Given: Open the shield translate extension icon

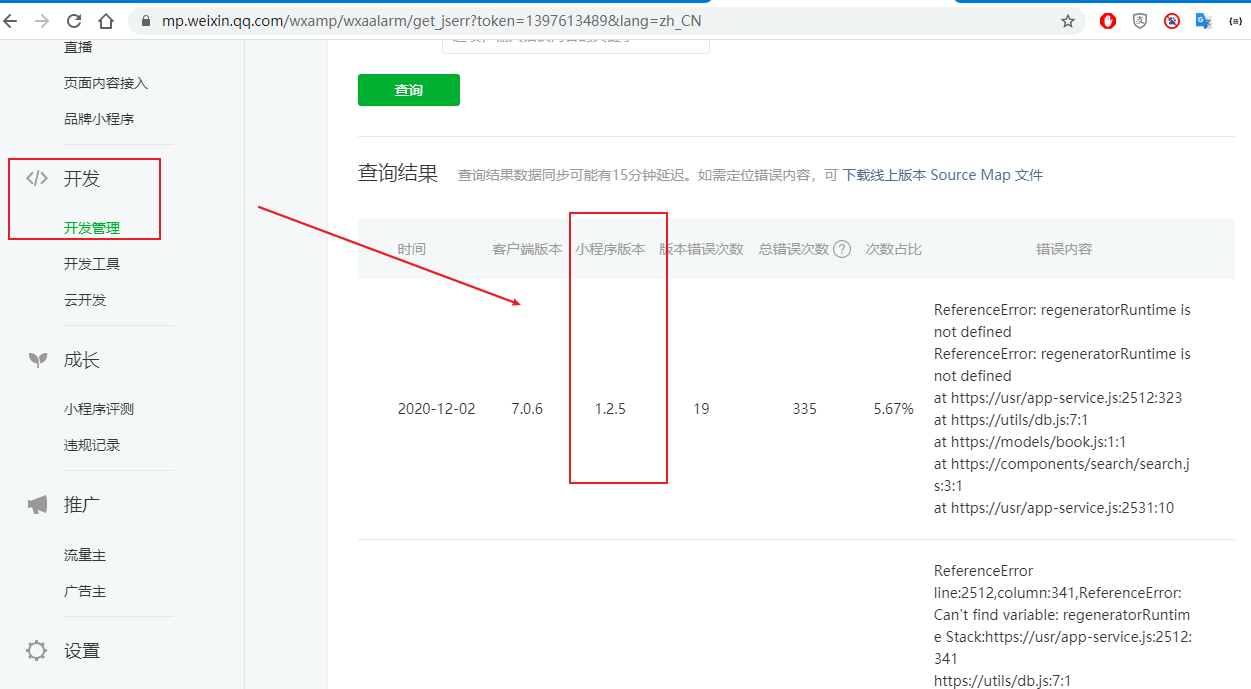Looking at the screenshot, I should 1140,21.
